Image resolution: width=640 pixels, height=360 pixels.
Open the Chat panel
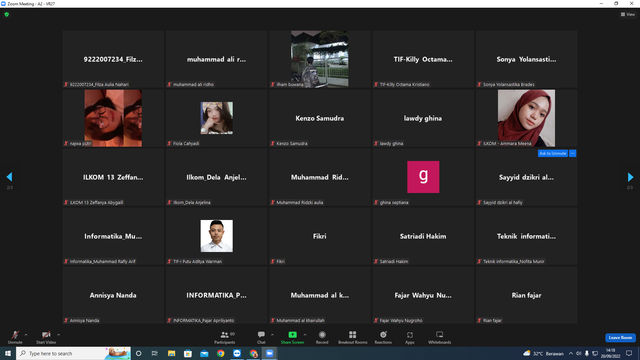coord(261,337)
